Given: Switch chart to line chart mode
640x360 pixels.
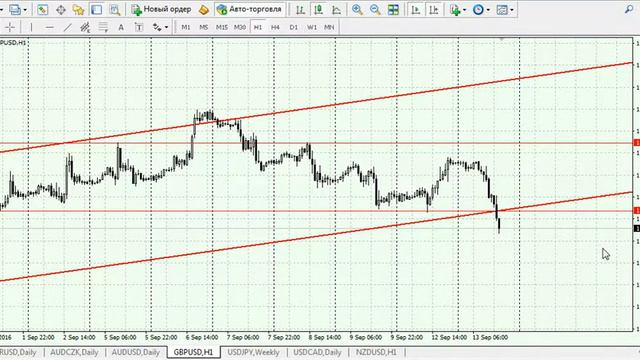Looking at the screenshot, I should (x=336, y=9).
